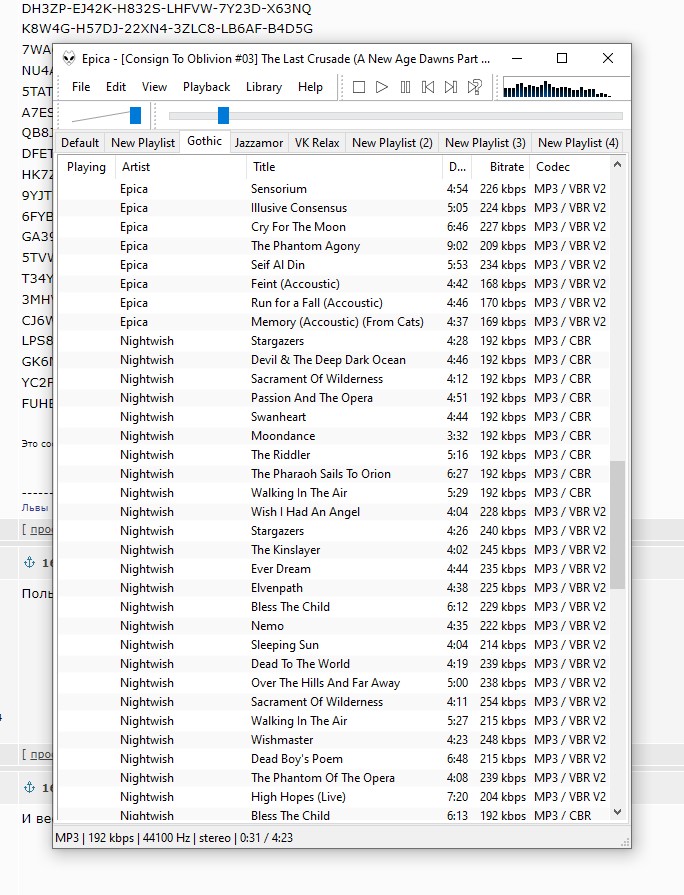
Task: Open the Edit menu
Action: coord(116,87)
